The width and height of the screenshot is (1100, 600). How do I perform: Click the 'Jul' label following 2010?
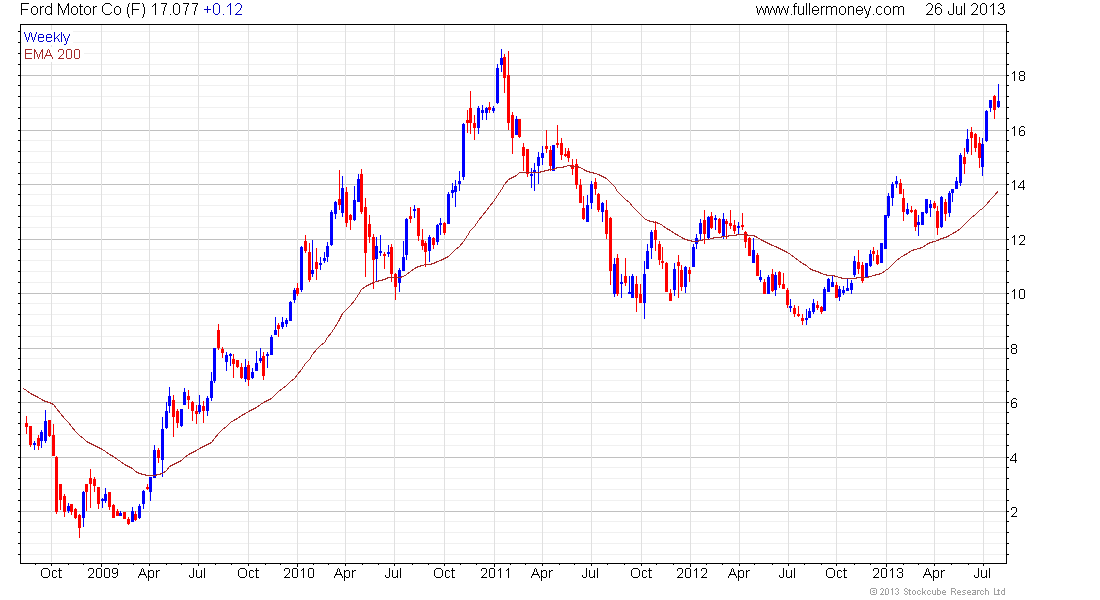click(393, 573)
